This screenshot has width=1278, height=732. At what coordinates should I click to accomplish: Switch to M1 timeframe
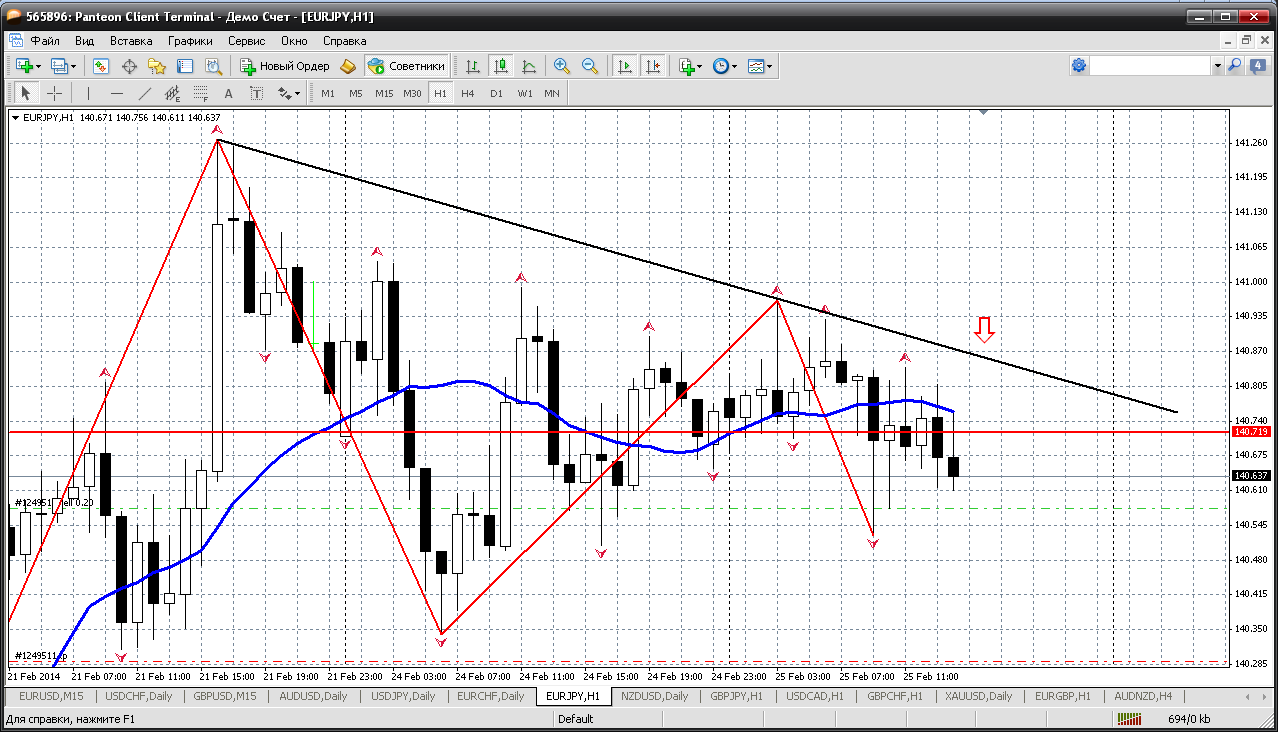coord(328,93)
